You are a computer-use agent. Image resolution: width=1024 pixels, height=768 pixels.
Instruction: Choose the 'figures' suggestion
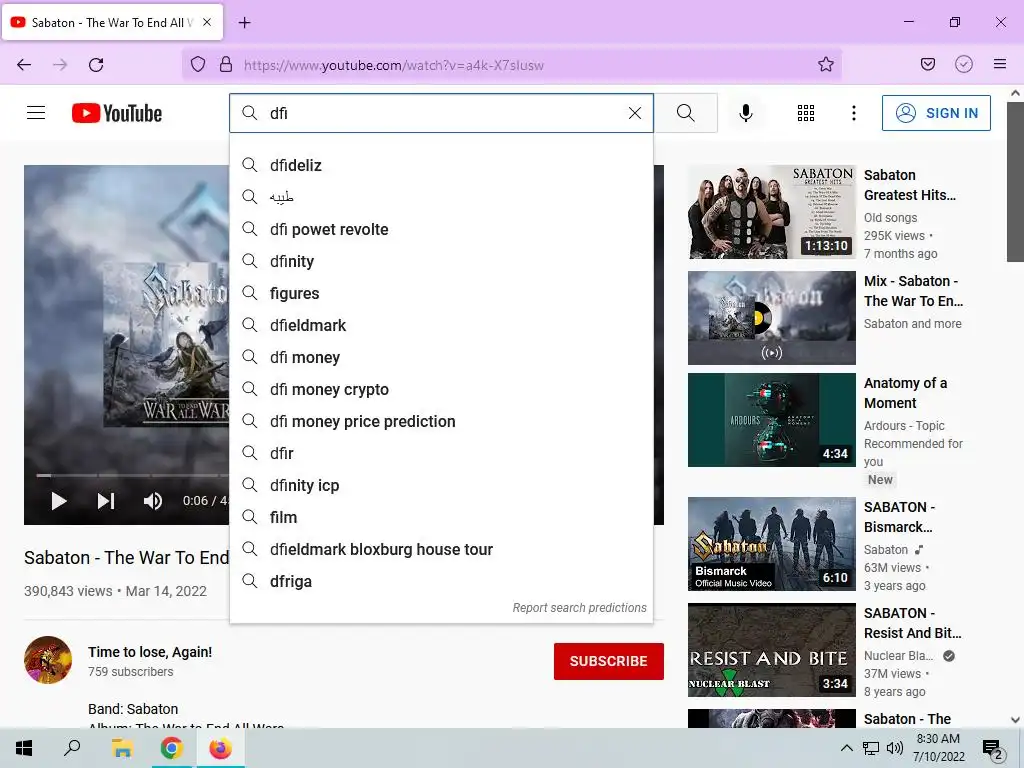click(441, 293)
